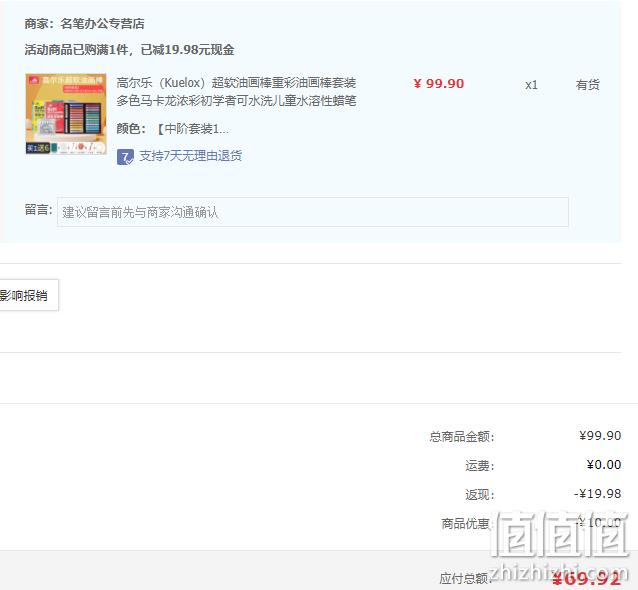Select the shipping fee ¥0.00
The width and height of the screenshot is (638, 590).
(x=604, y=465)
